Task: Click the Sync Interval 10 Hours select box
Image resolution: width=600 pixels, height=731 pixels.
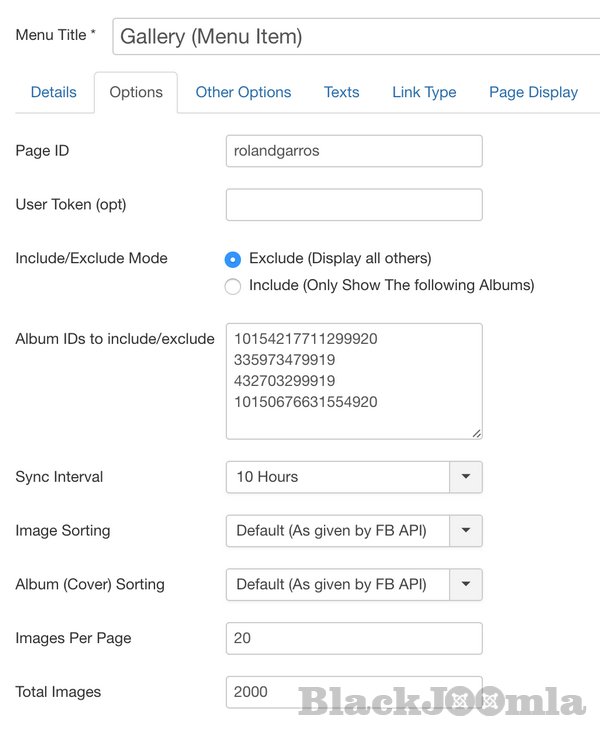Action: (338, 477)
